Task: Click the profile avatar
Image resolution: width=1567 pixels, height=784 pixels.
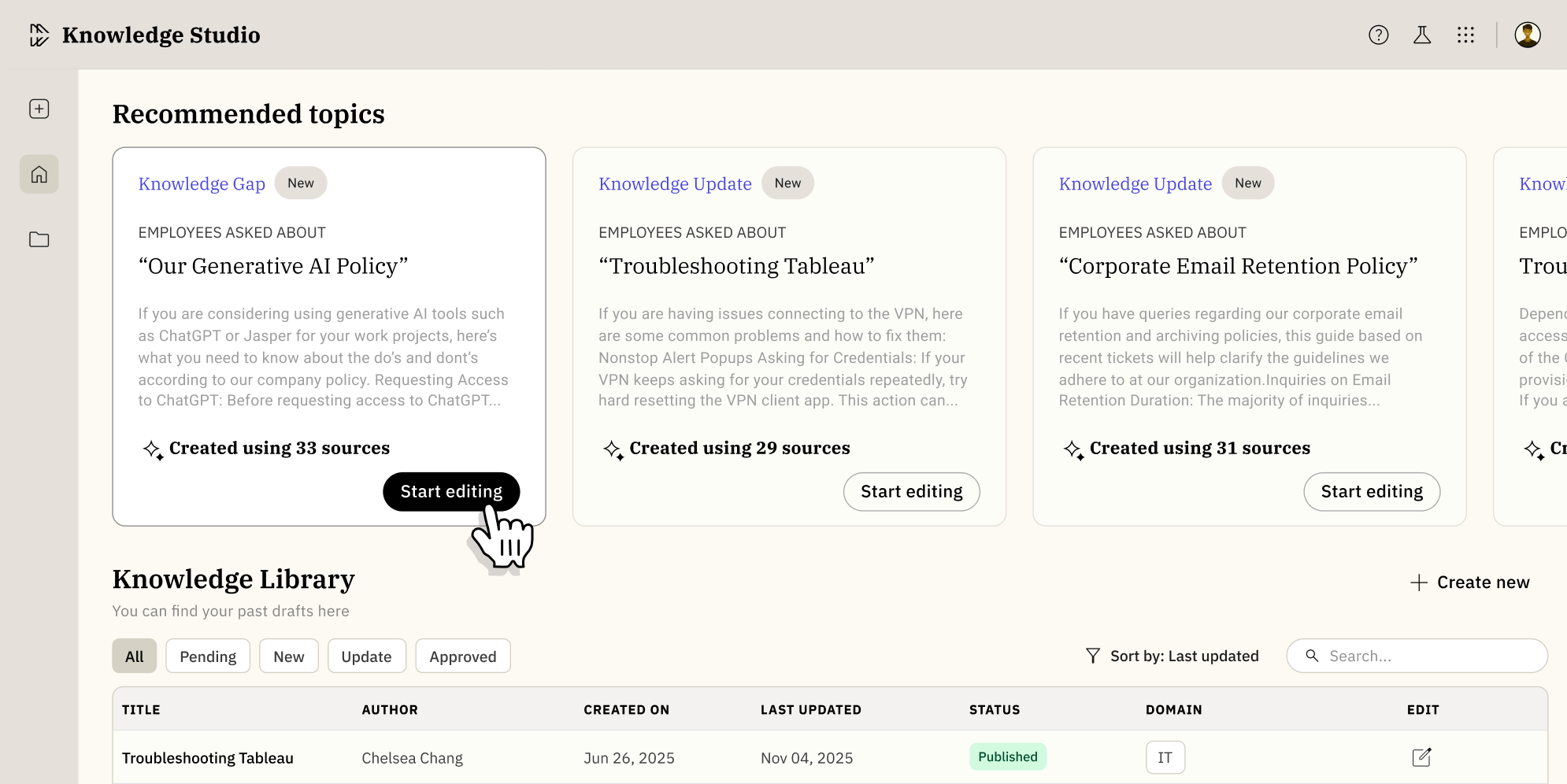Action: 1528,35
